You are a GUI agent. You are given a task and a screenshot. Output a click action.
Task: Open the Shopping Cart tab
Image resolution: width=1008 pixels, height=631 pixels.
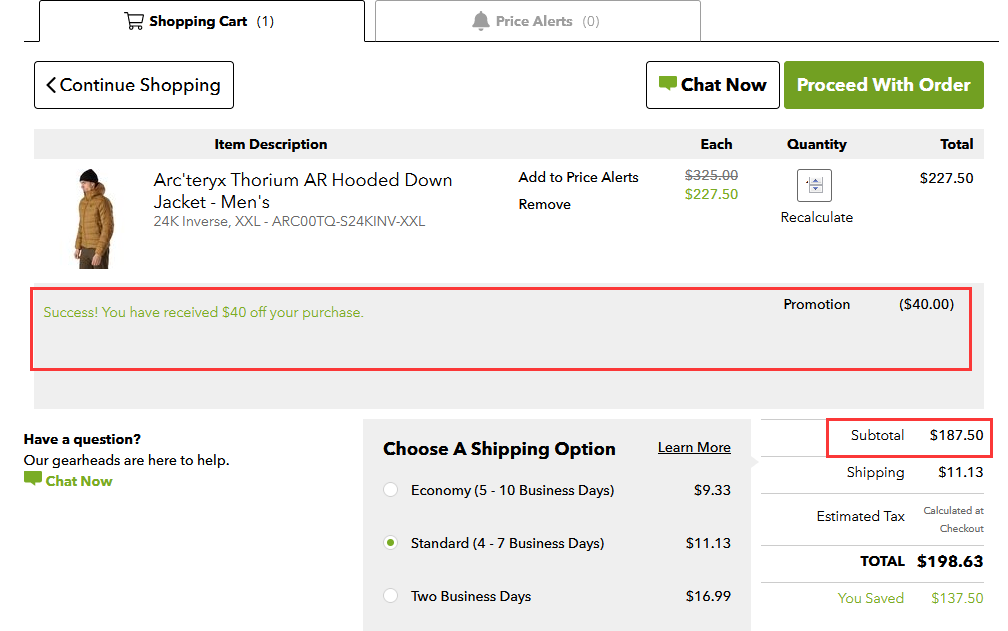coord(200,21)
